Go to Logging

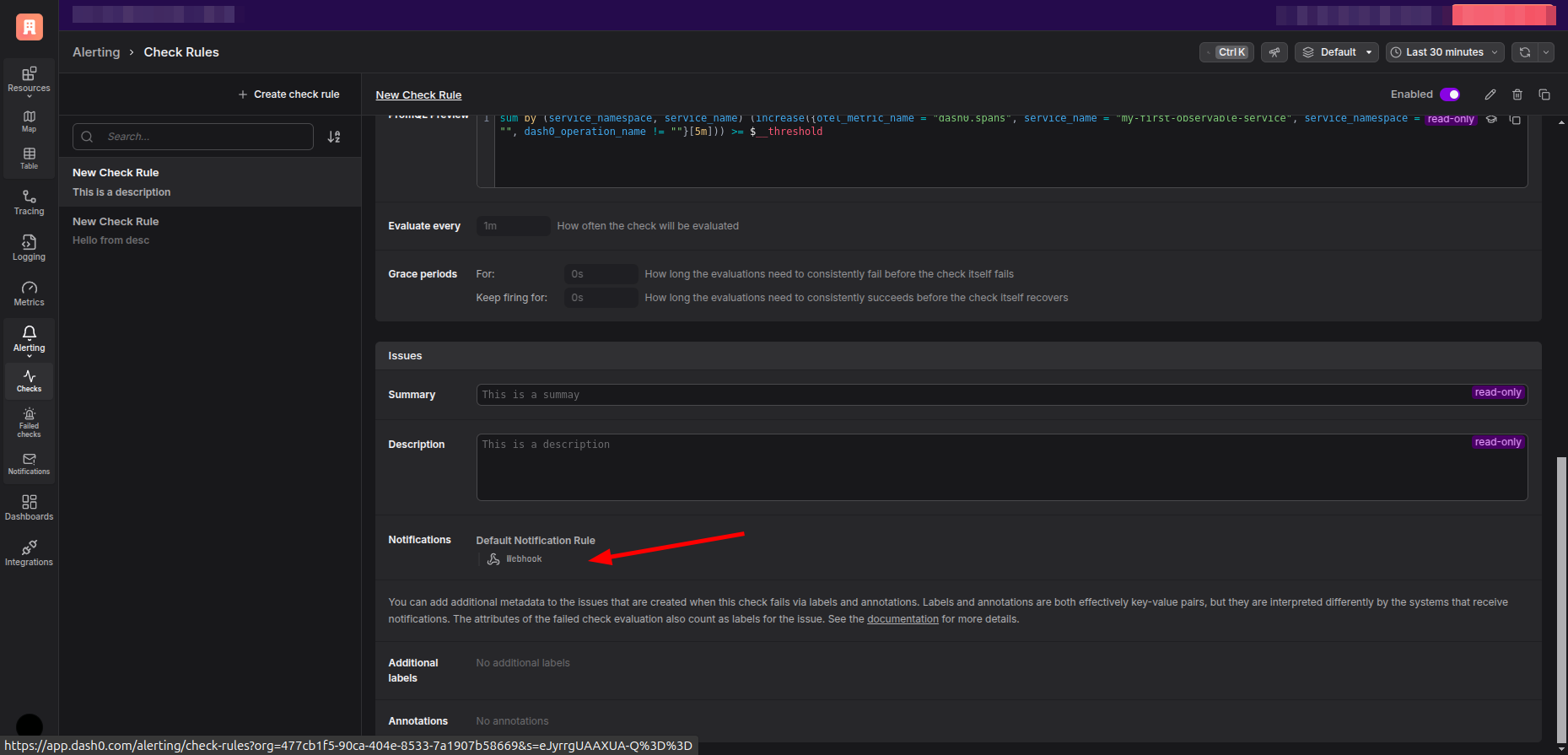[x=29, y=248]
